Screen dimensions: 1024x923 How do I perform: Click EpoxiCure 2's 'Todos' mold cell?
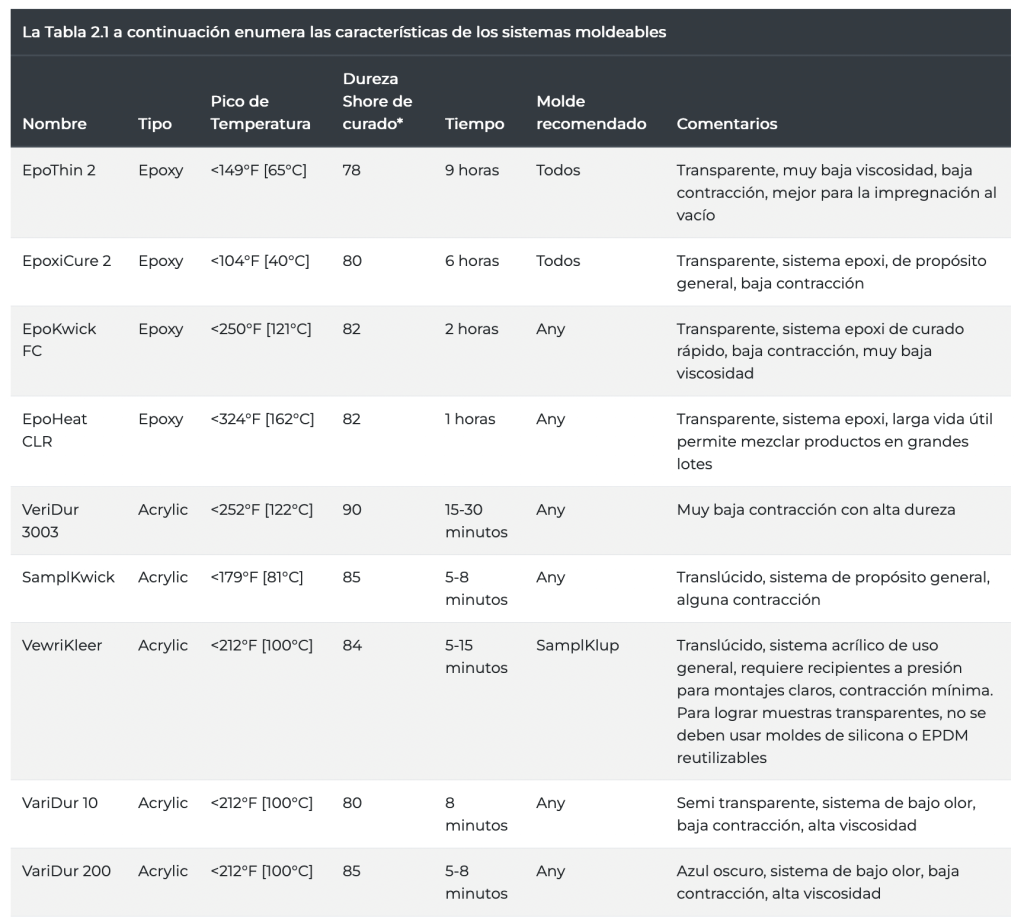tap(558, 261)
